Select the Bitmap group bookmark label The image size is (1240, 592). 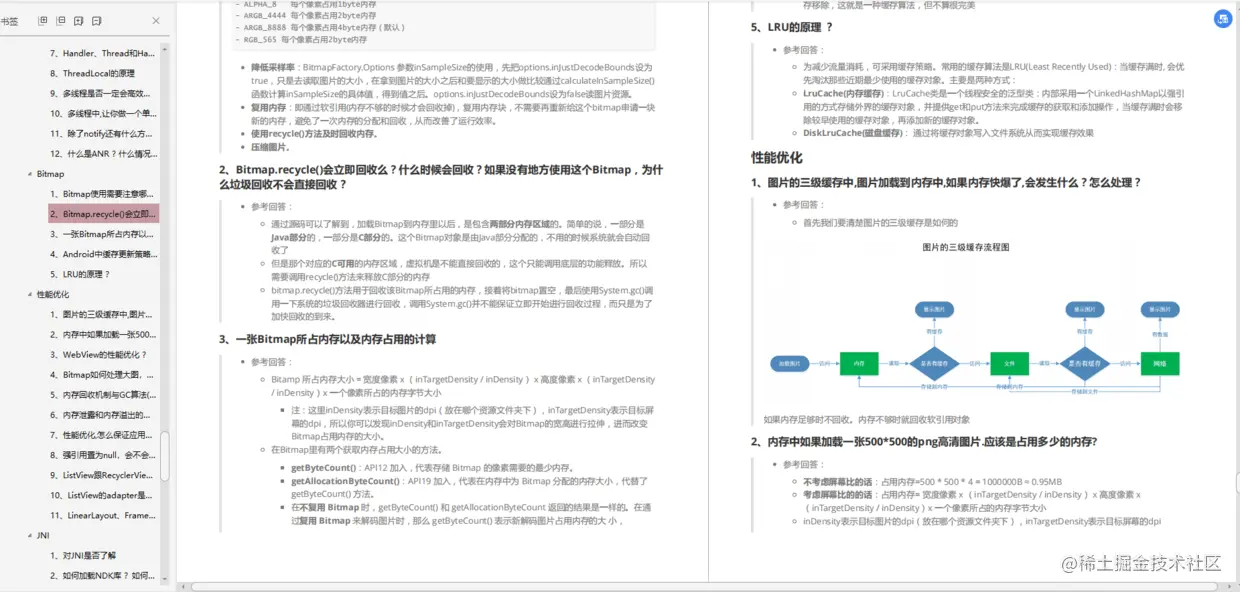click(50, 174)
